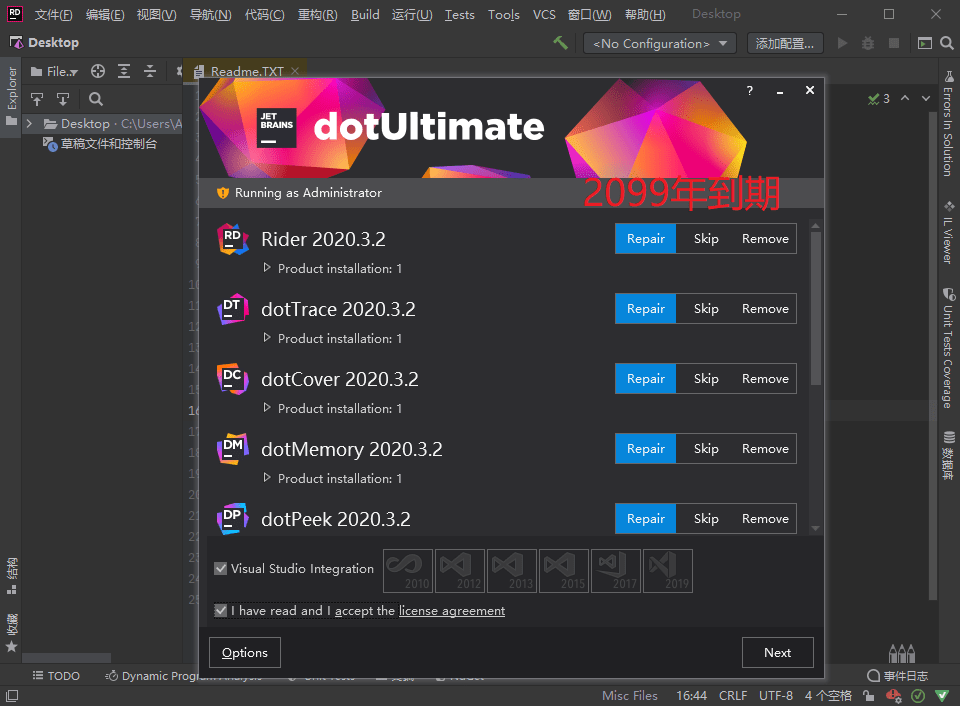Click the installer product list scrollbar

[816, 308]
